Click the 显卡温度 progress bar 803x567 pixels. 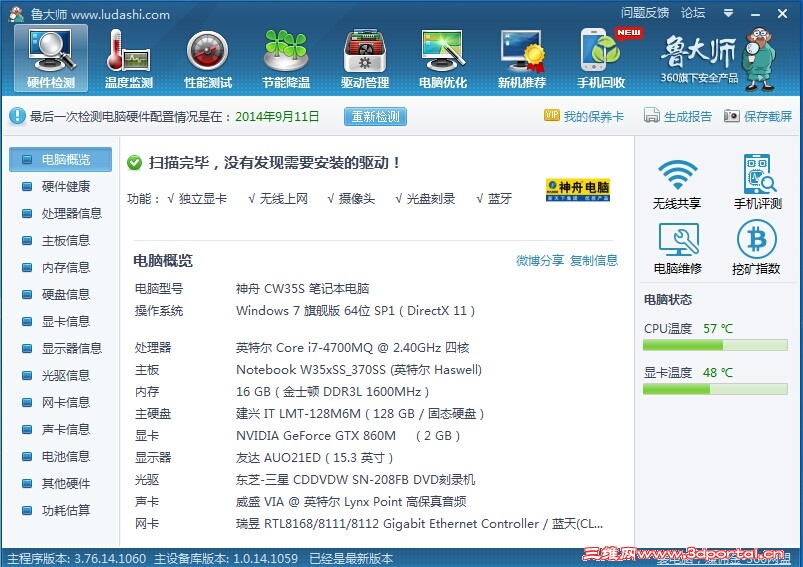(715, 389)
